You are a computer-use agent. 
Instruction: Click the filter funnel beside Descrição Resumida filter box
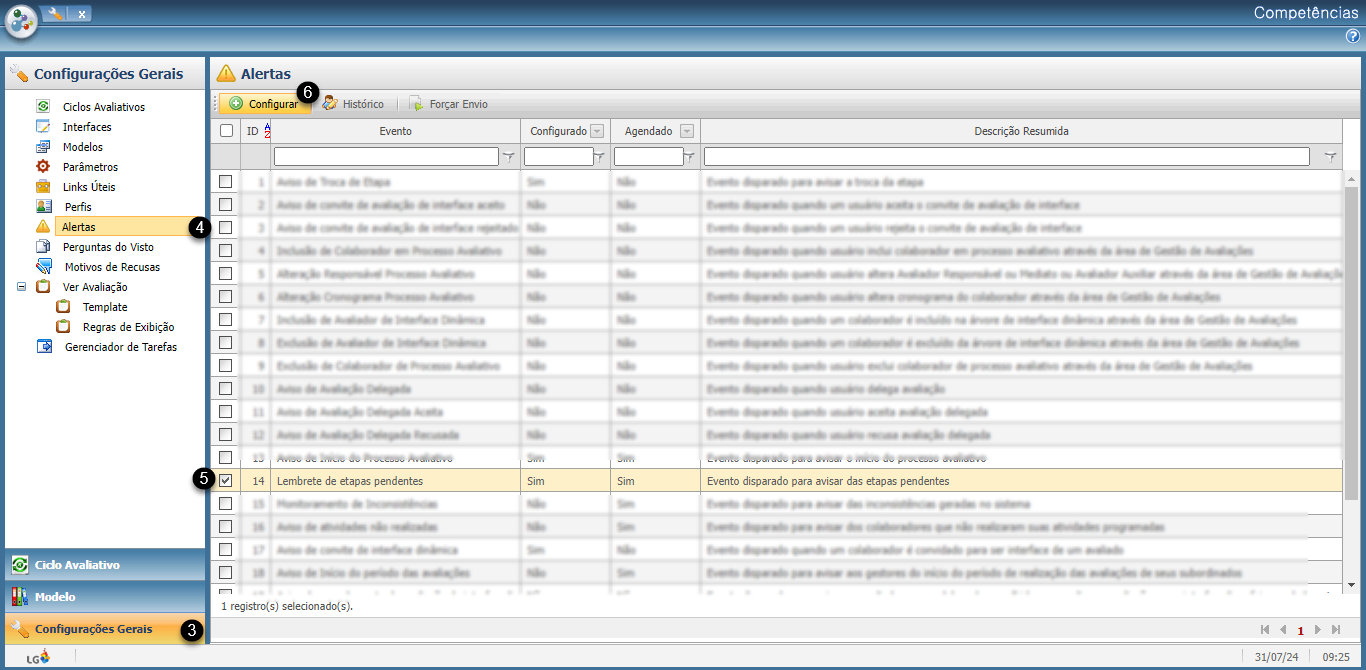(1330, 157)
